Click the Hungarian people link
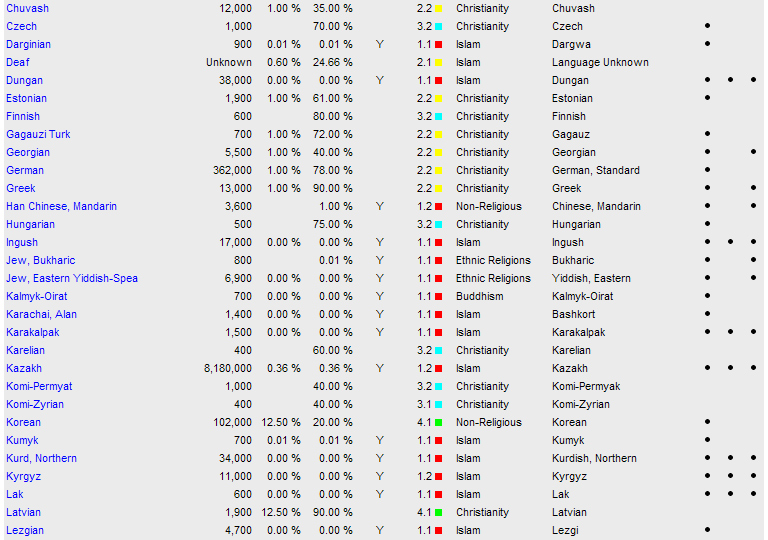 pyautogui.click(x=30, y=224)
